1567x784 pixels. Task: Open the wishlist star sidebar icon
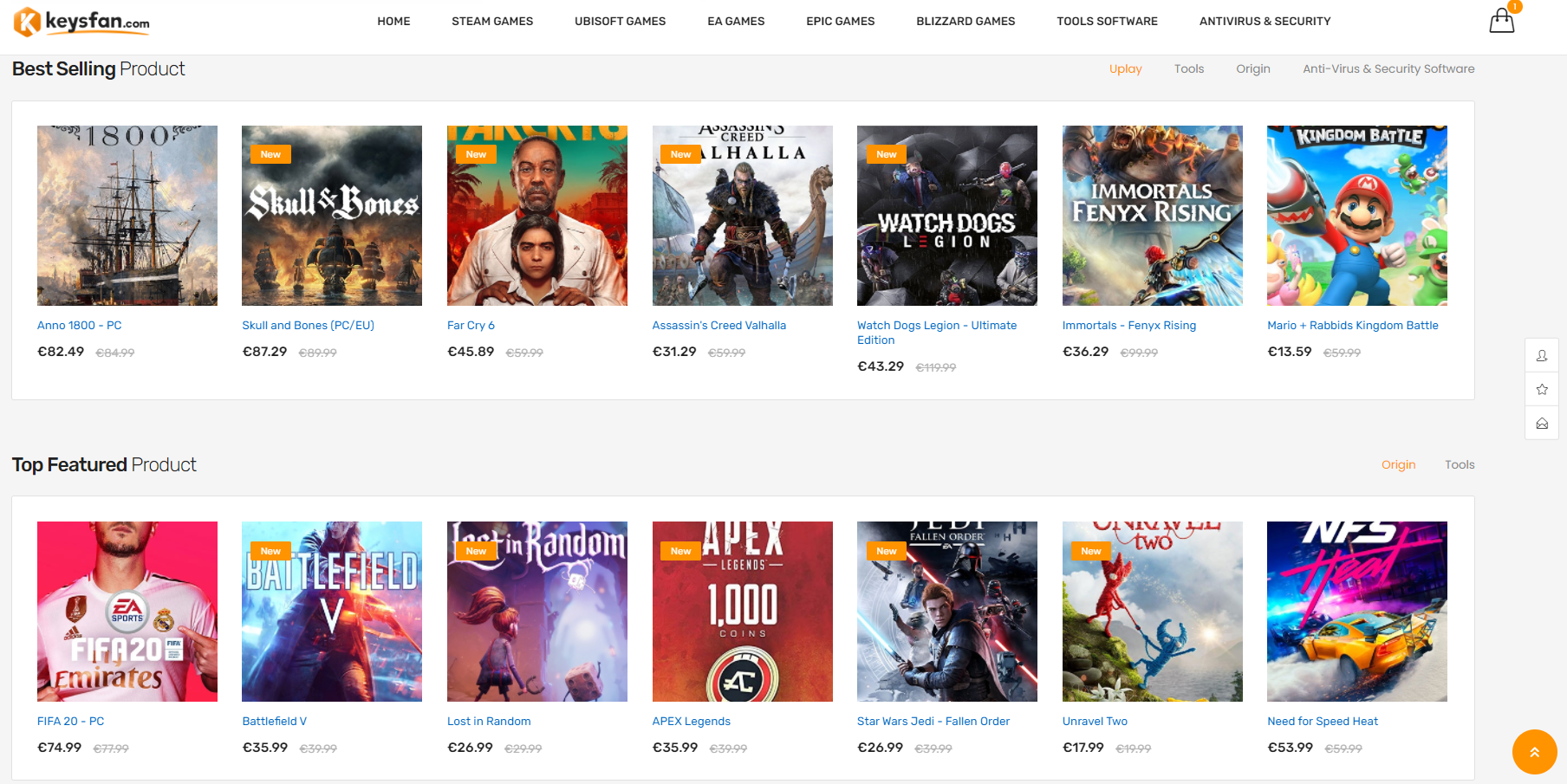pos(1542,389)
